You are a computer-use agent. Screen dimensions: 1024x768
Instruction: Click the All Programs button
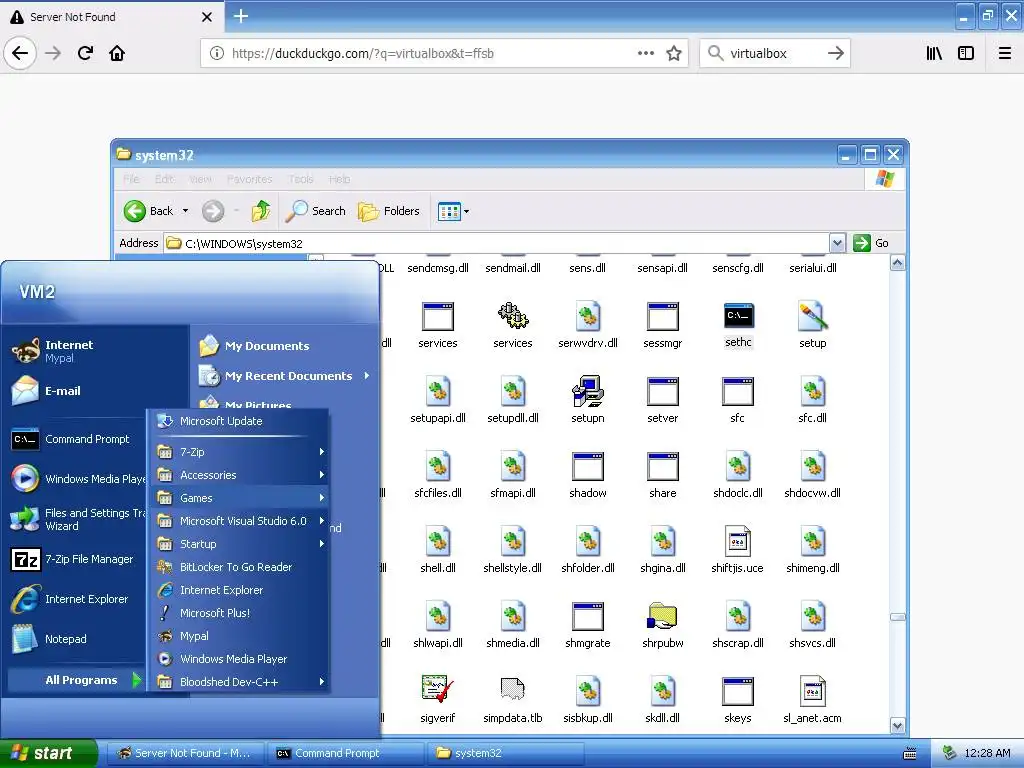(x=76, y=680)
